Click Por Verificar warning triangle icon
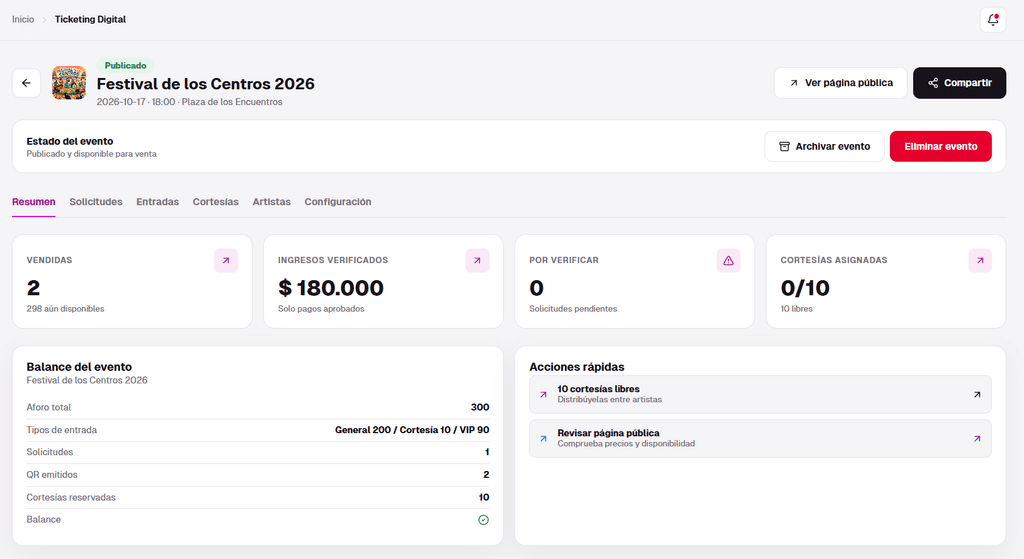Image resolution: width=1024 pixels, height=559 pixels. (x=728, y=261)
